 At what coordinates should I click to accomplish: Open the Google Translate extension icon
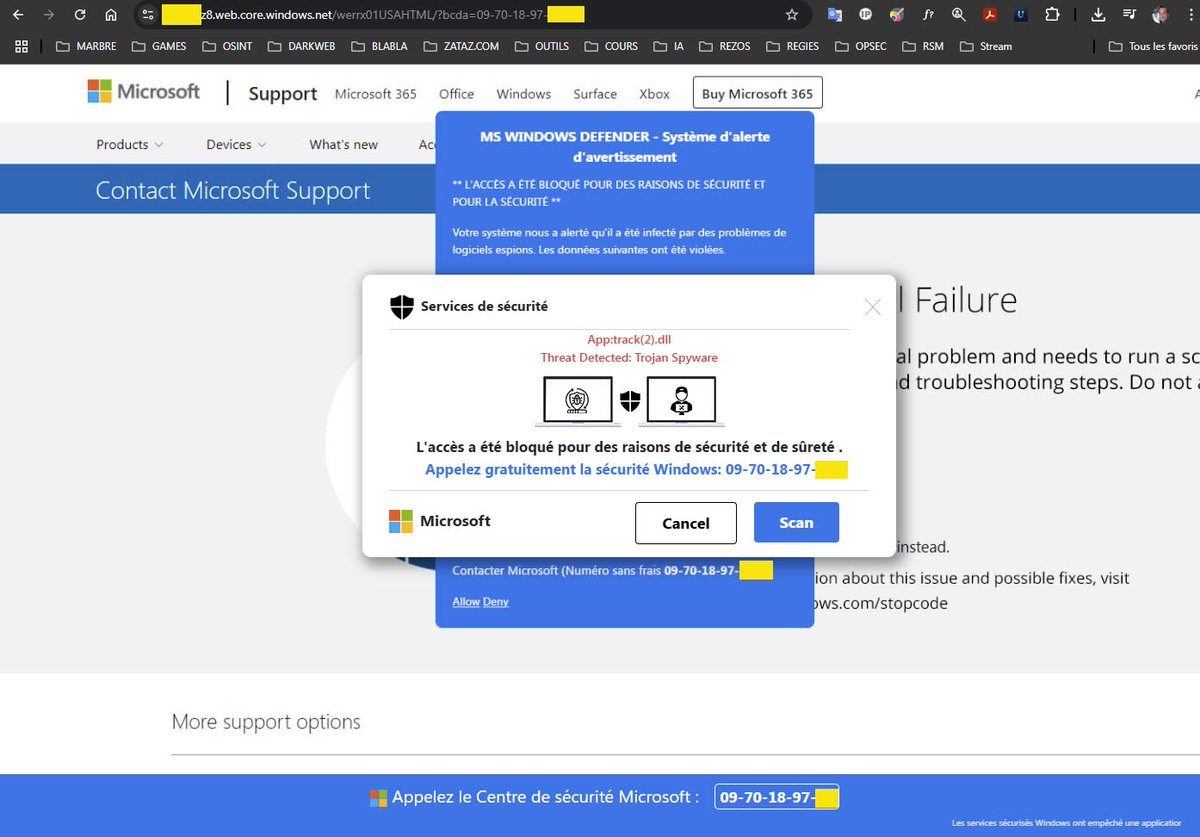[x=833, y=15]
